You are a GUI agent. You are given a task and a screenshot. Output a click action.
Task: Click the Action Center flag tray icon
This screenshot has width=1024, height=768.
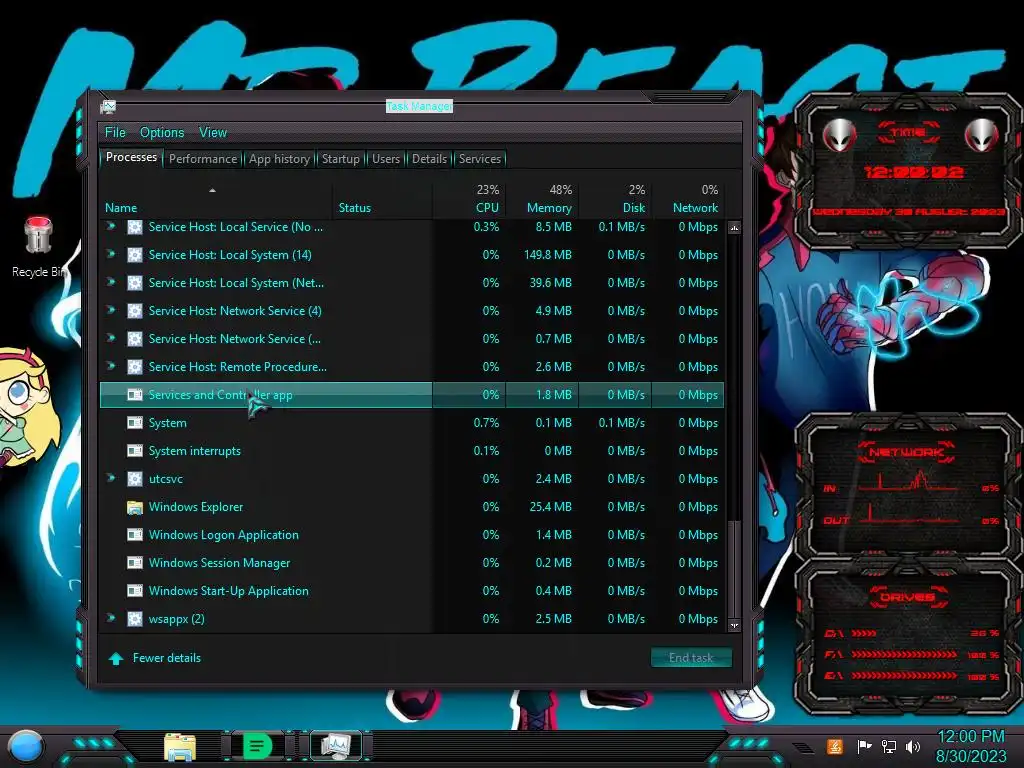[864, 746]
